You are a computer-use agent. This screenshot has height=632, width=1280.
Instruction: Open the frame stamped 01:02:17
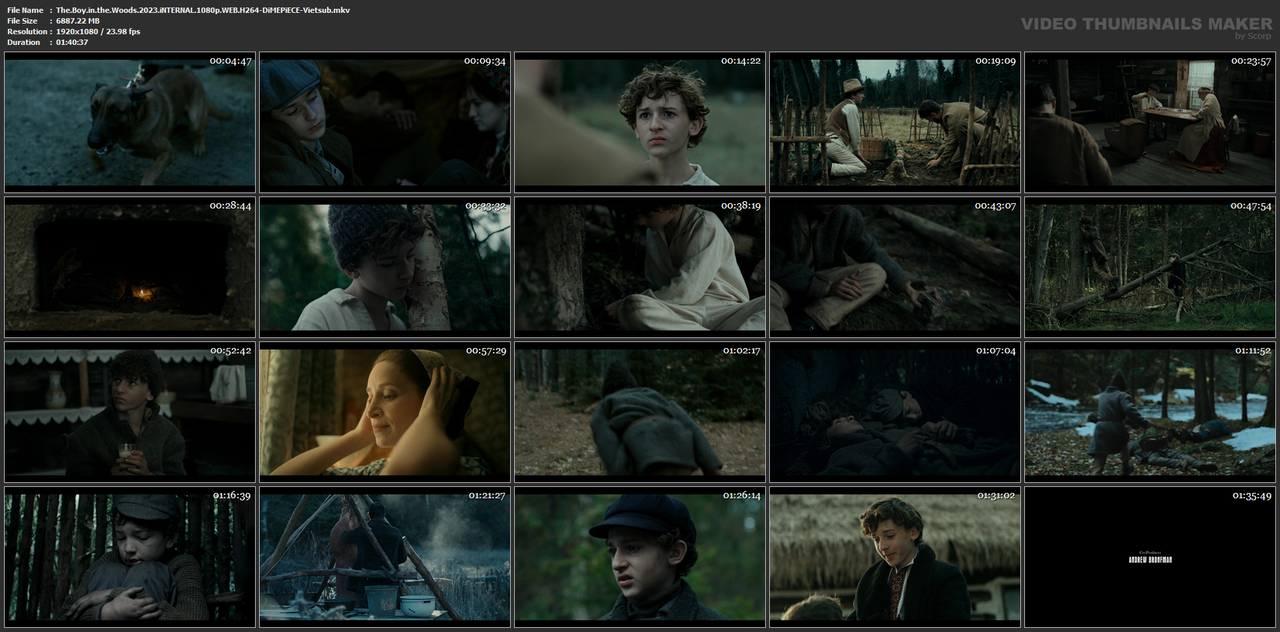[640, 412]
